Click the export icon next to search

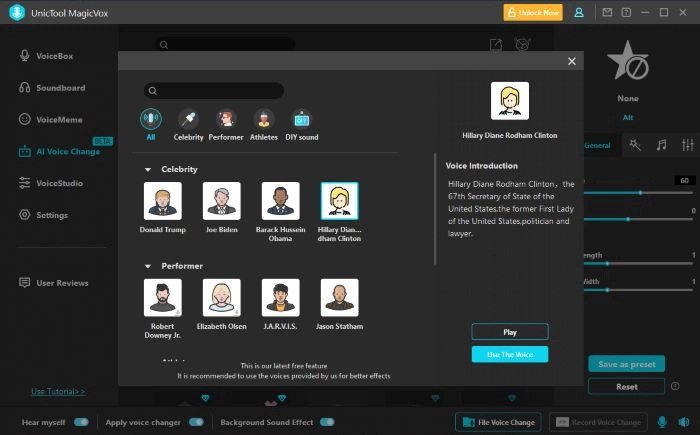click(496, 45)
